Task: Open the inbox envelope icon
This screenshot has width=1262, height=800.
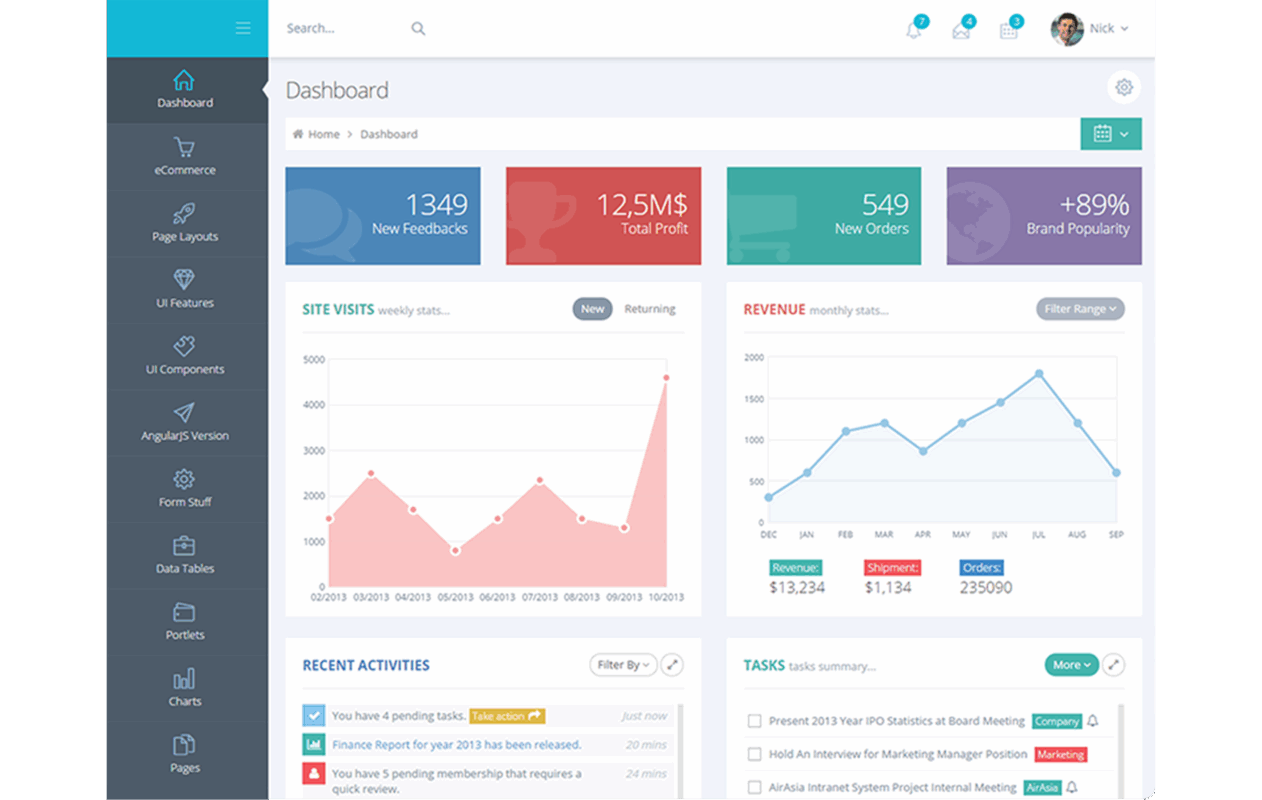Action: click(961, 30)
